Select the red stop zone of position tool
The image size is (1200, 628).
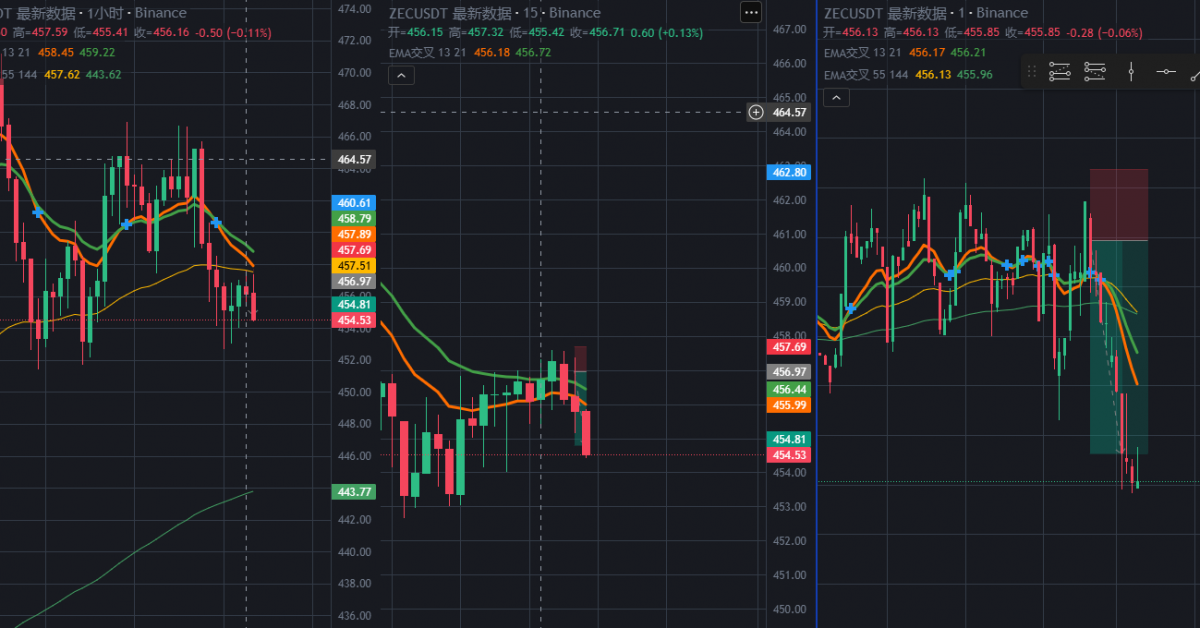(x=1118, y=205)
